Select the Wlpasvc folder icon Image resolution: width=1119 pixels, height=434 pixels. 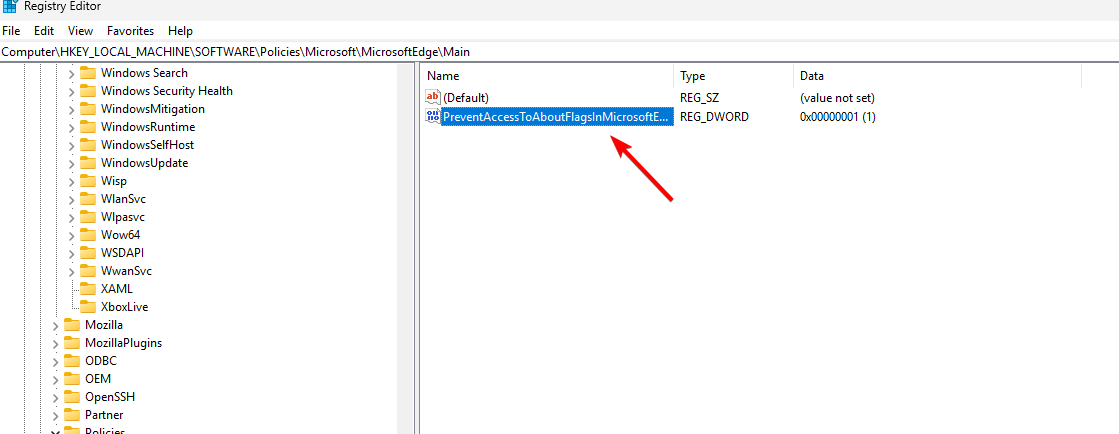(88, 217)
